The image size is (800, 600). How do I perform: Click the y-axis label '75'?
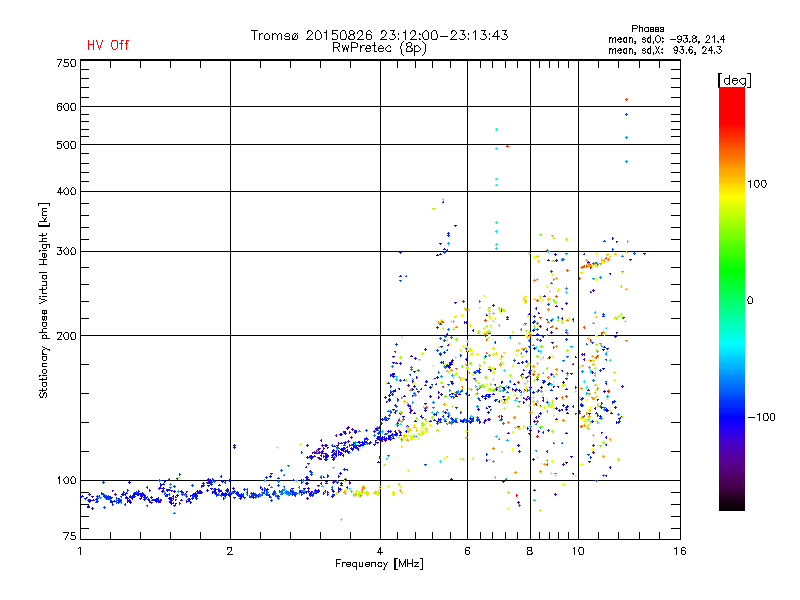pyautogui.click(x=70, y=536)
